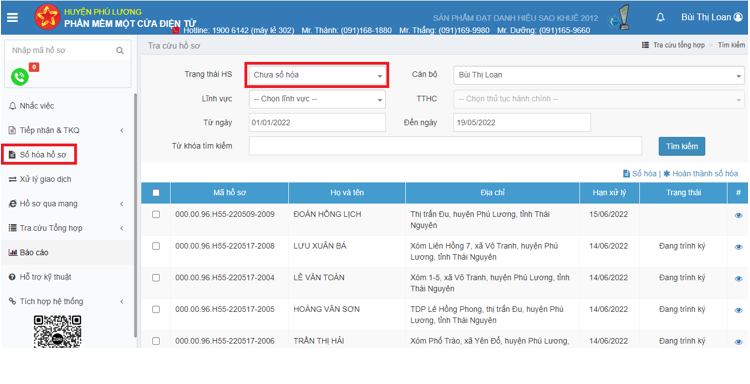Screen dimensions: 750x384
Task: Click the Từ ngày date field
Action: (x=317, y=122)
